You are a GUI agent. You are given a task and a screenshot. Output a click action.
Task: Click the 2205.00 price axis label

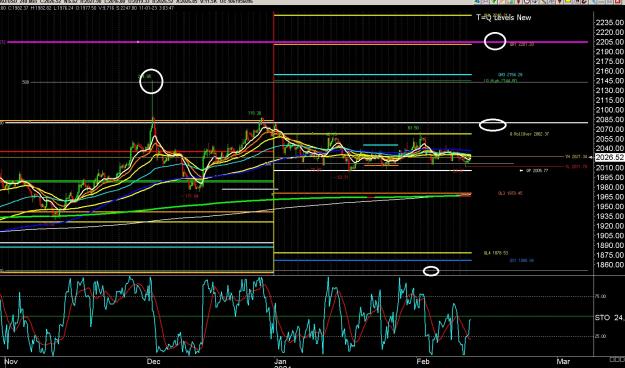[x=610, y=42]
